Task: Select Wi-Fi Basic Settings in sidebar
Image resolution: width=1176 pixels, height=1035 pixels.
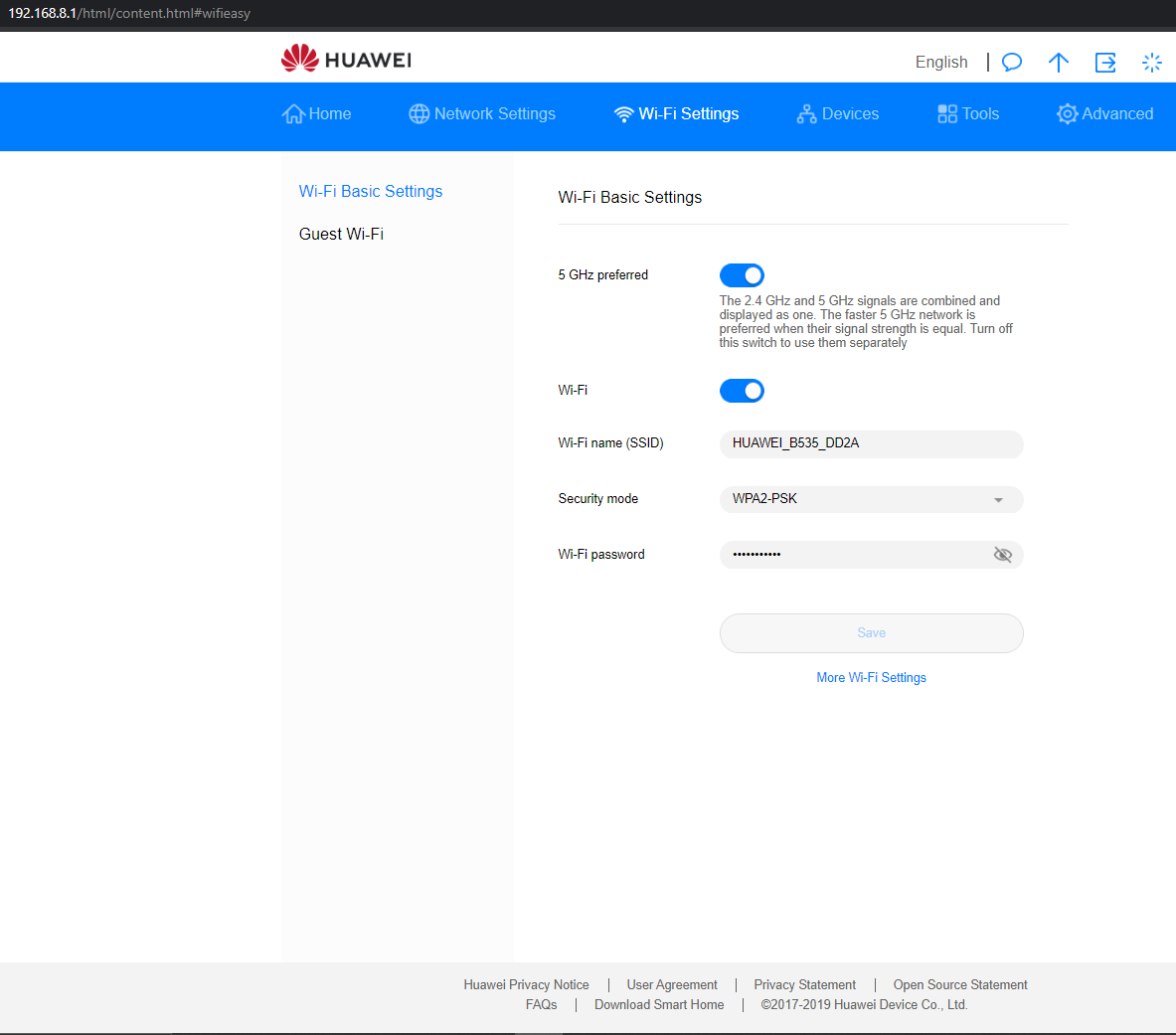Action: 371,191
